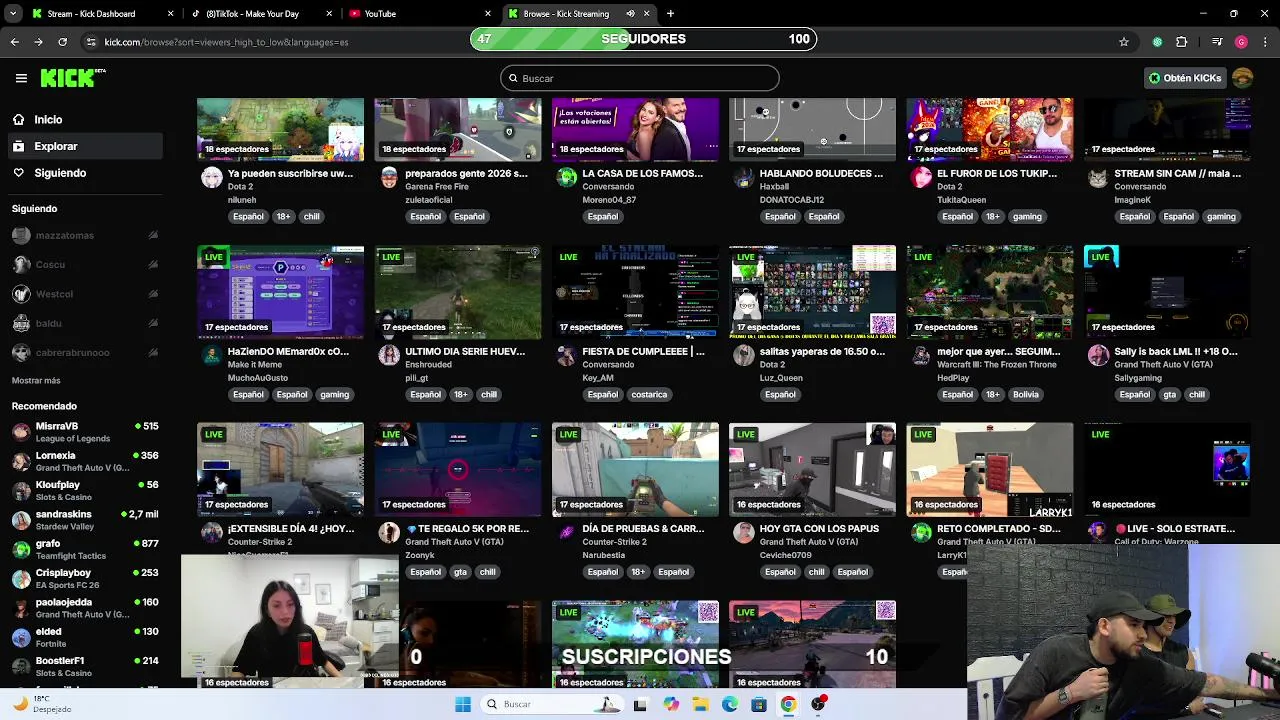Open the weather widget on the taskbar

(x=40, y=704)
